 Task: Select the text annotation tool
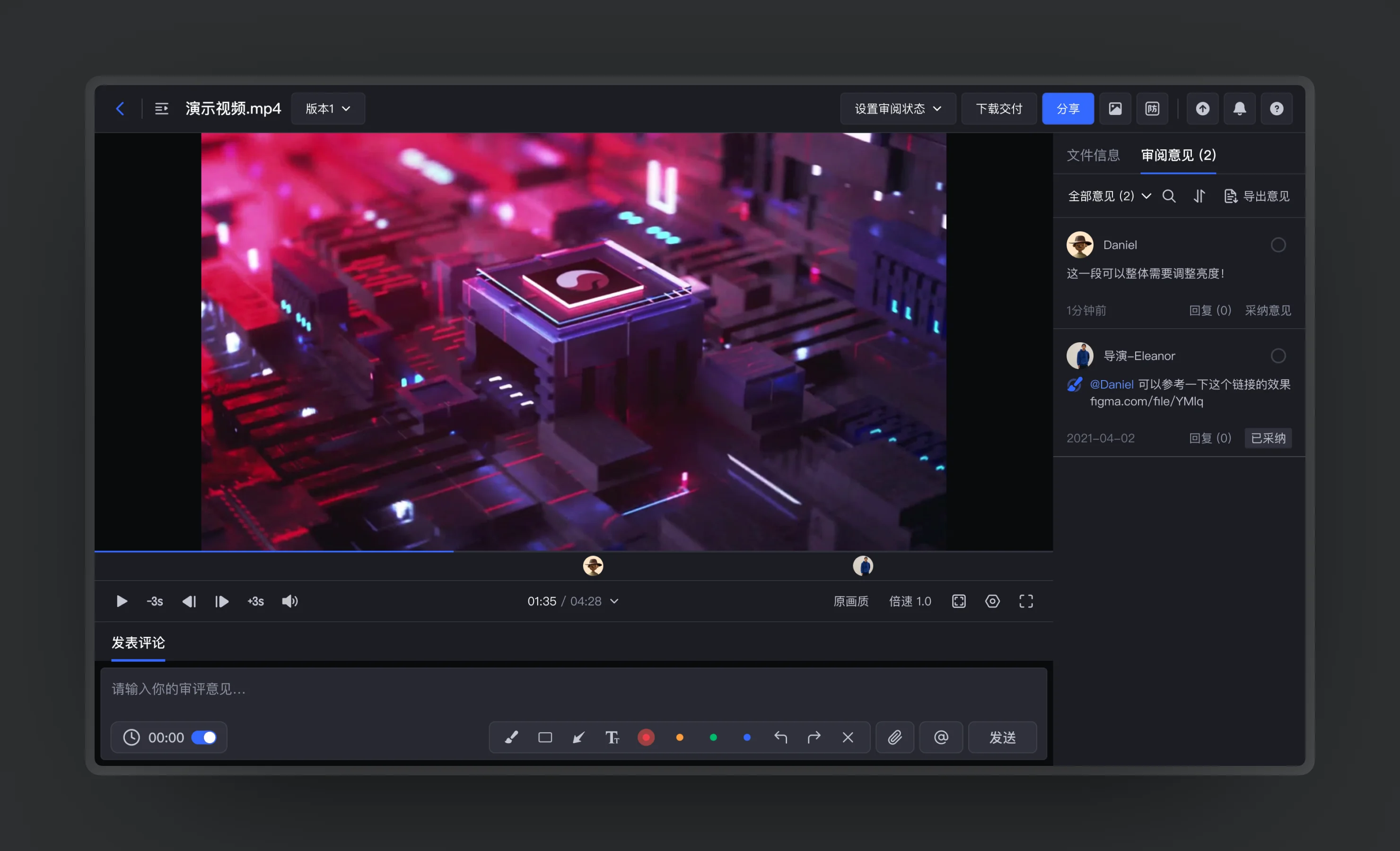tap(612, 737)
